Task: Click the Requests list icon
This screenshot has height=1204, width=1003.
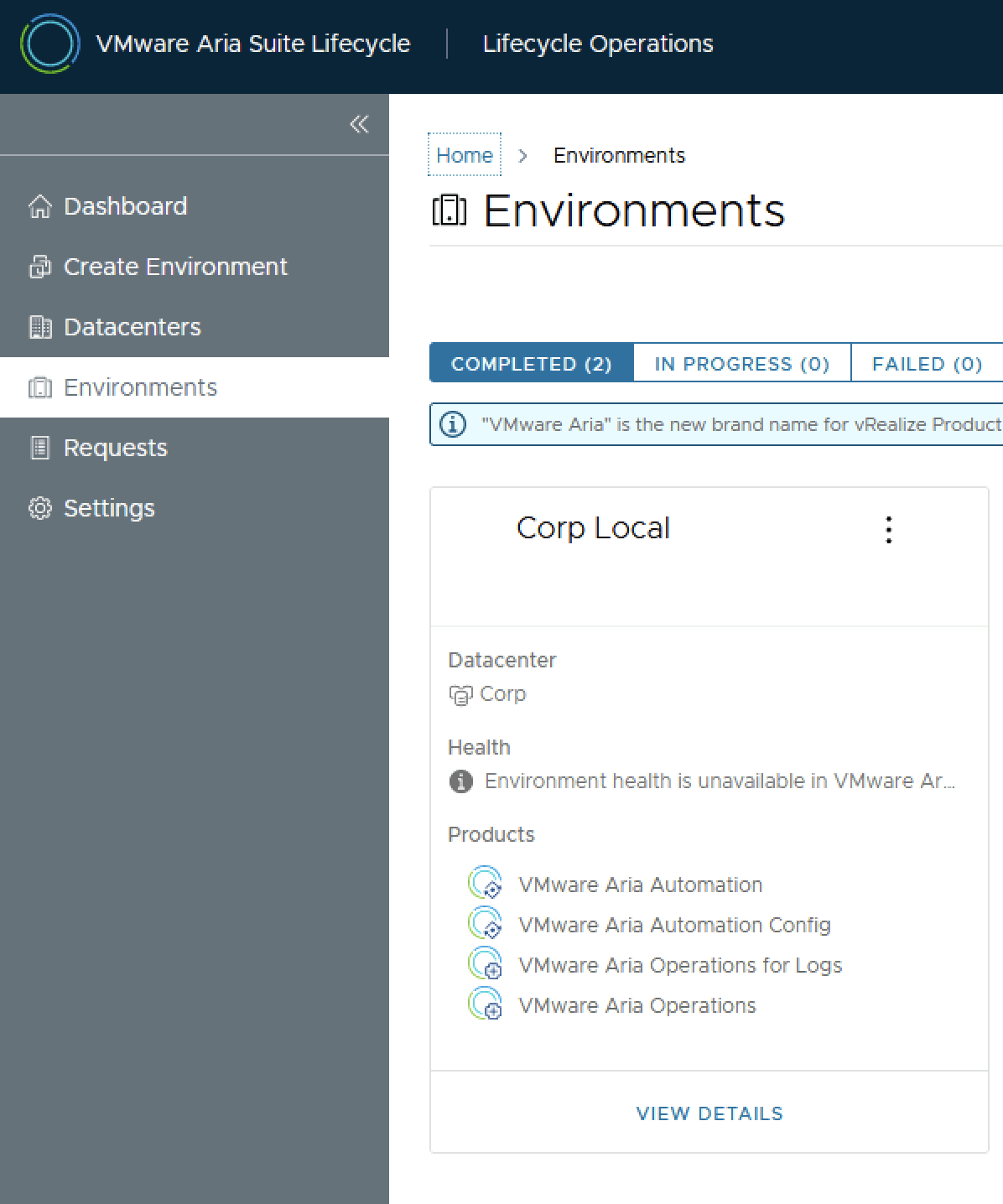Action: (39, 448)
